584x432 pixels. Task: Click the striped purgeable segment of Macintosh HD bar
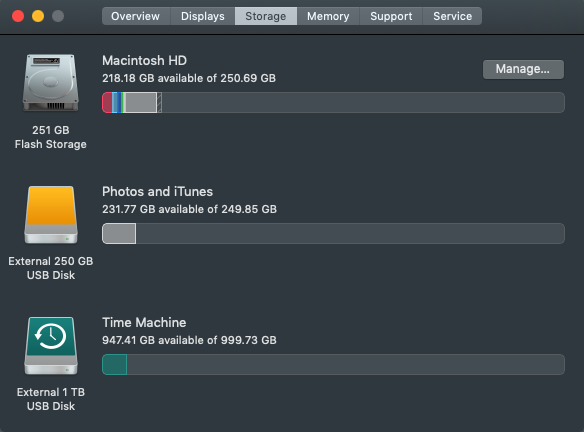click(x=159, y=102)
